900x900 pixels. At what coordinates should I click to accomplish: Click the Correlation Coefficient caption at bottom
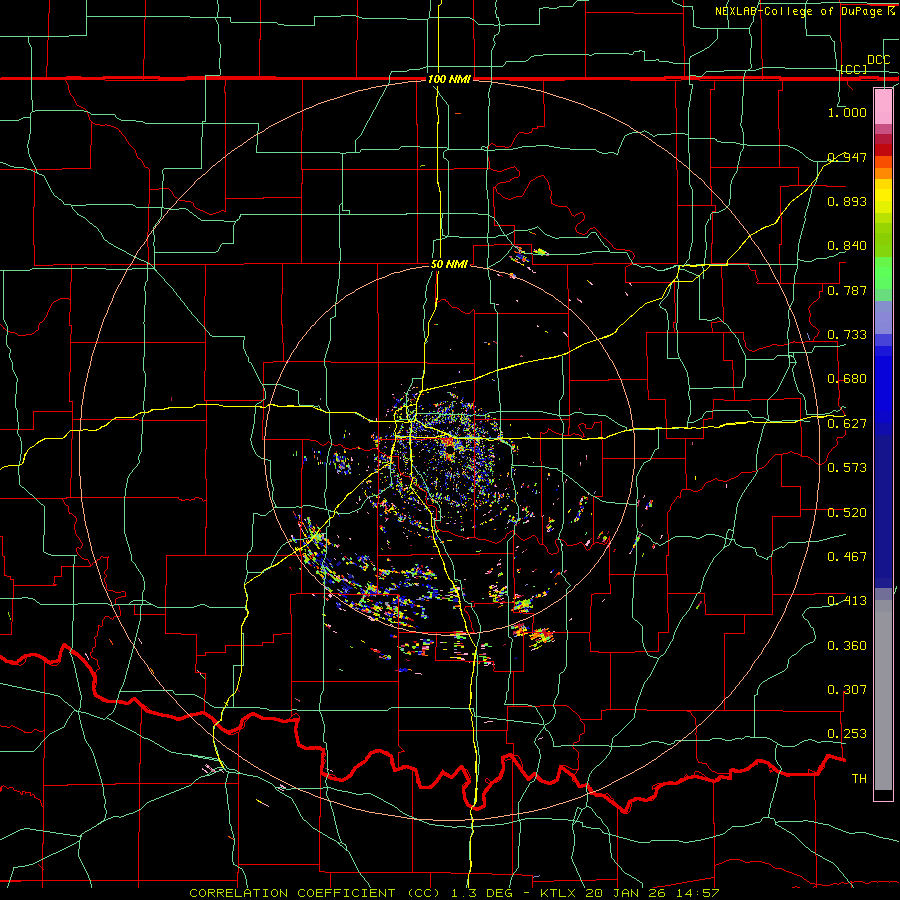453,893
